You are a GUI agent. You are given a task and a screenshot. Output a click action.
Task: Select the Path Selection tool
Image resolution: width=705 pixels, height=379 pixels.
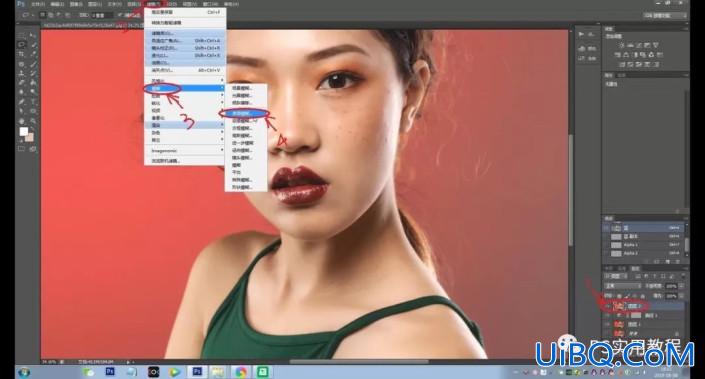(x=21, y=111)
